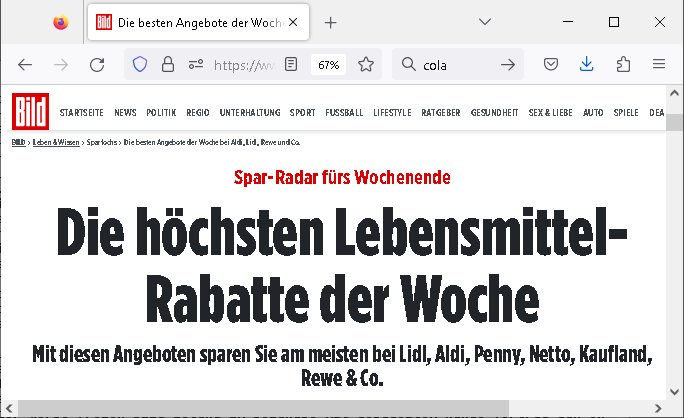Open the Firefox application menu
Screen dimensions: 684x418
pos(659,64)
